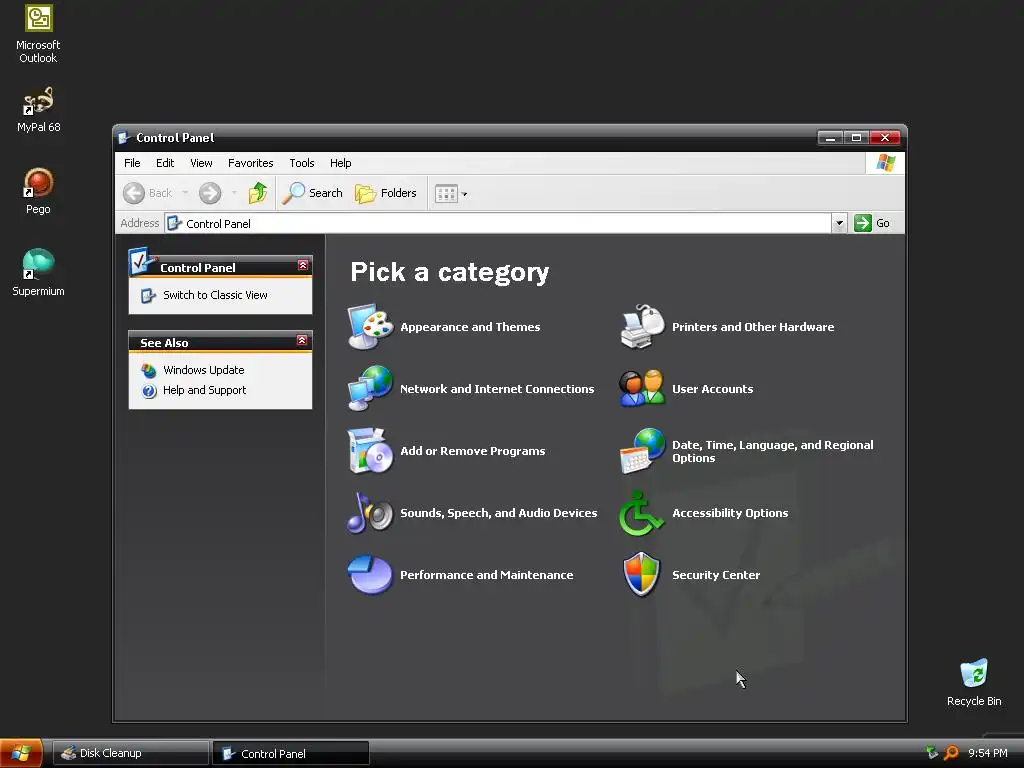Click the Switch to Classic View icon
Viewport: 1024px width, 768px height.
click(148, 295)
